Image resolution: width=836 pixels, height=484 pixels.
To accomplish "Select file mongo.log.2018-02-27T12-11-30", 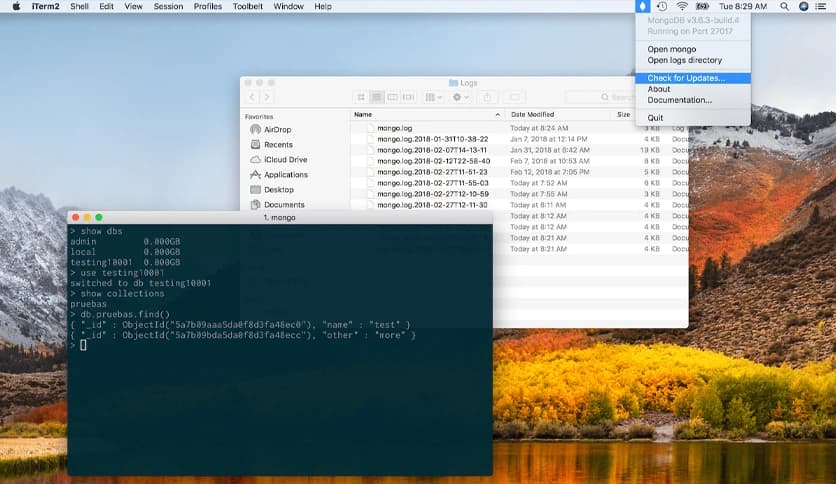I will point(519,205).
